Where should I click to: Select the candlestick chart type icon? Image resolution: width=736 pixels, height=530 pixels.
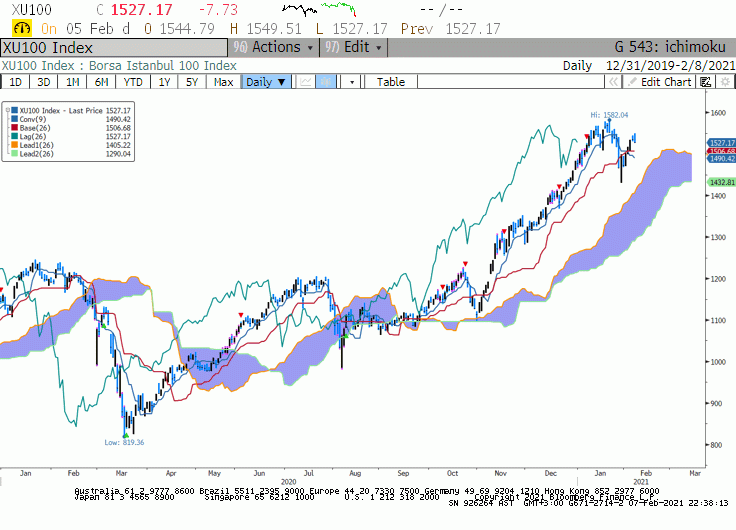(326, 82)
